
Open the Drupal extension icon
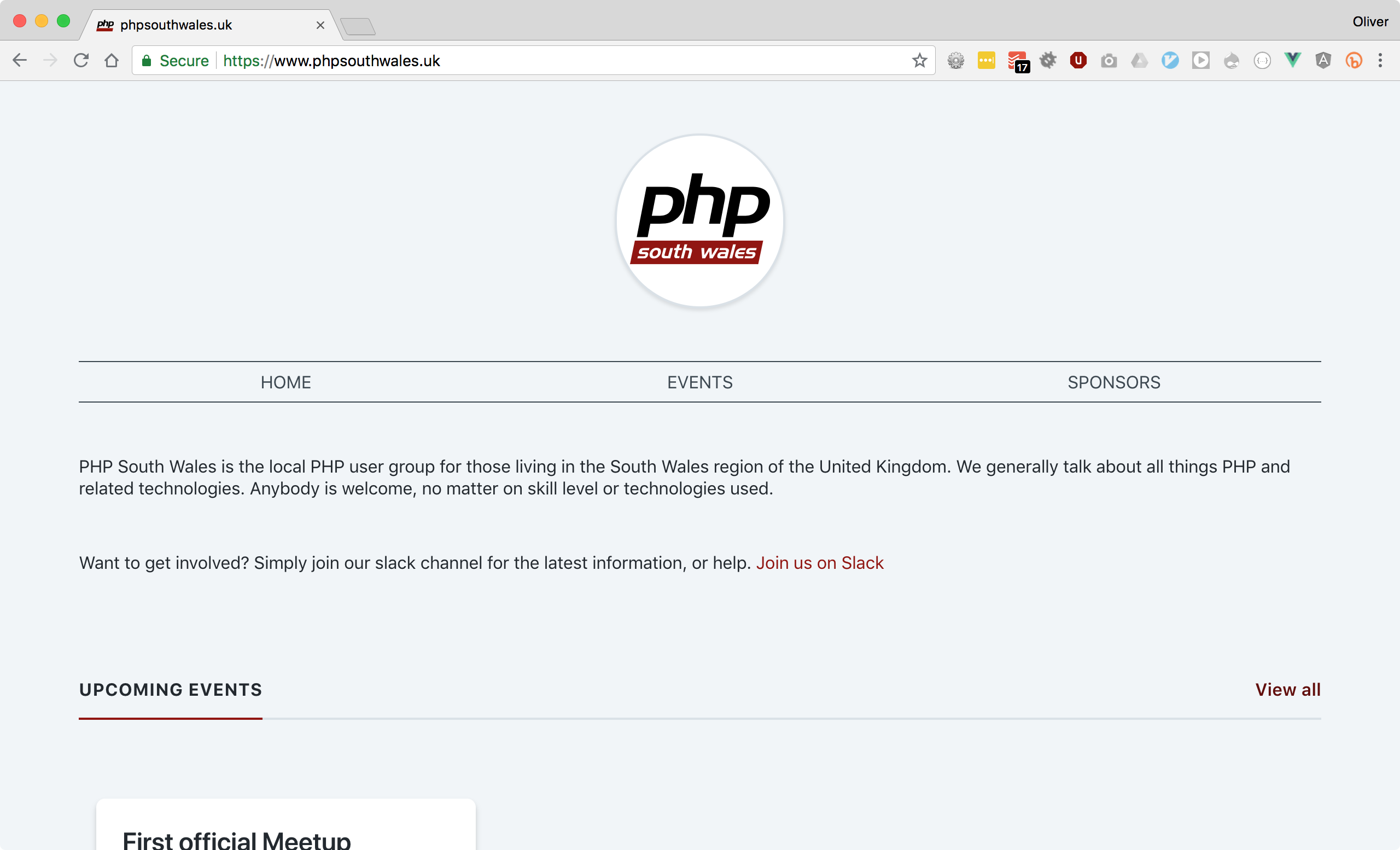1231,60
